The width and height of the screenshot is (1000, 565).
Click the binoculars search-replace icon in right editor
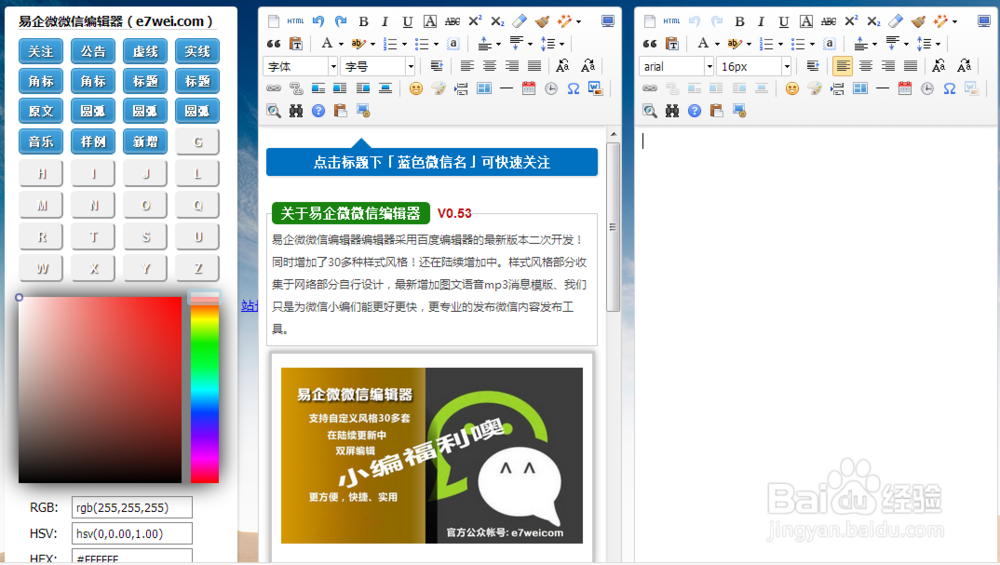(672, 111)
